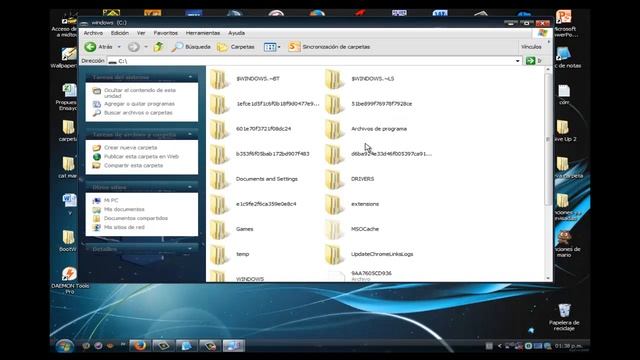Open Mis documentos link
Screen dimensions: 640x360
point(124,209)
